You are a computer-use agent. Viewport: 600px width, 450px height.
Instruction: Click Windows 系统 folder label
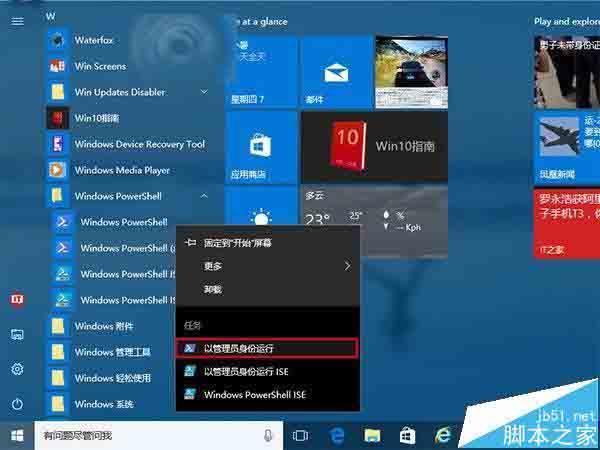(104, 404)
